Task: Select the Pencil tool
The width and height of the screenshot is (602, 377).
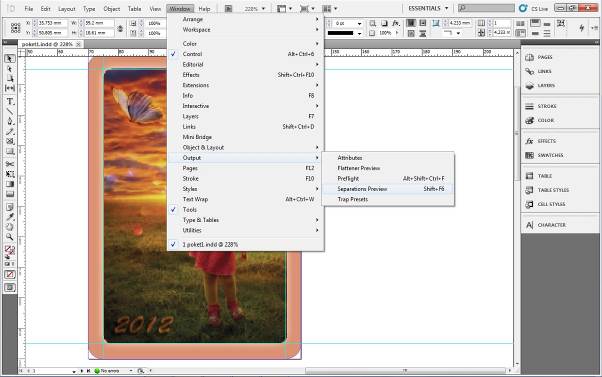Action: tap(10, 132)
